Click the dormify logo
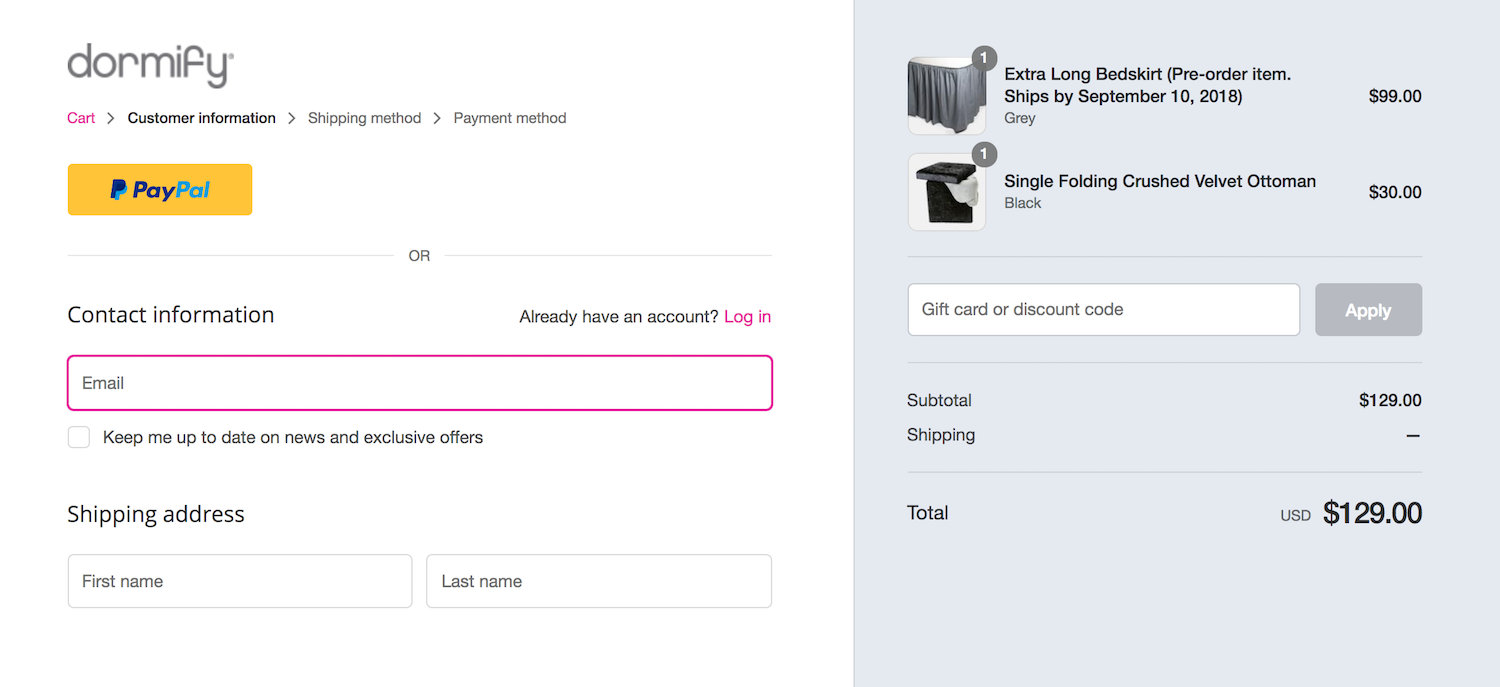The width and height of the screenshot is (1500, 687). point(151,66)
